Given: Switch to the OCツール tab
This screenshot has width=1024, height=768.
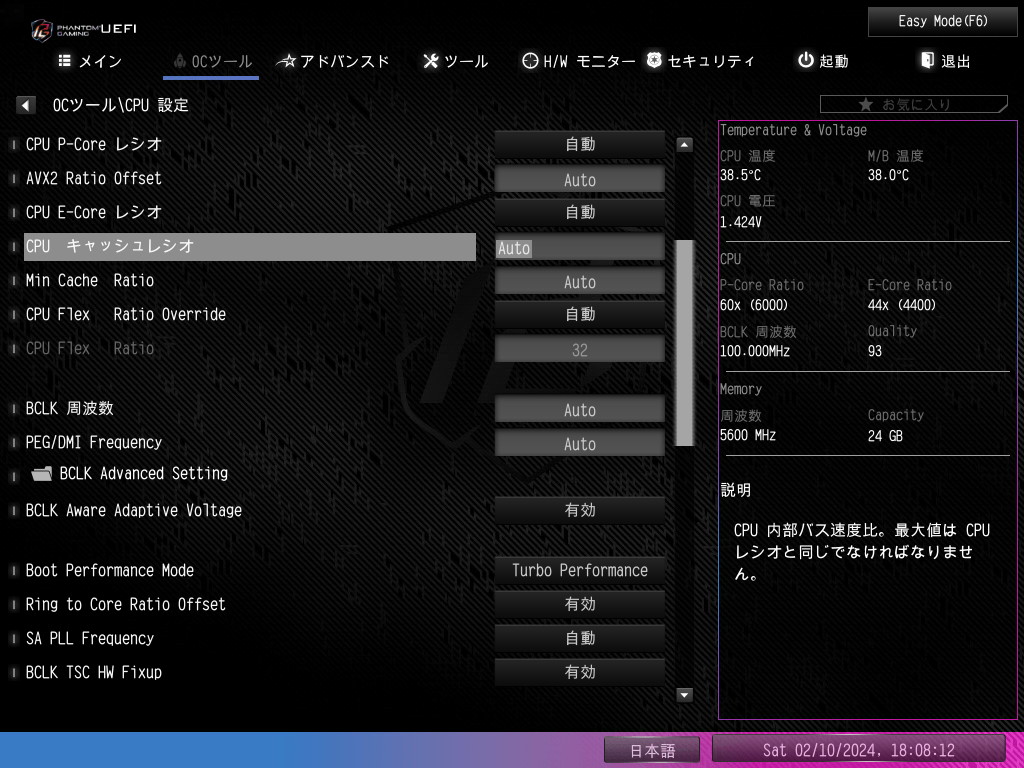Looking at the screenshot, I should click(212, 61).
